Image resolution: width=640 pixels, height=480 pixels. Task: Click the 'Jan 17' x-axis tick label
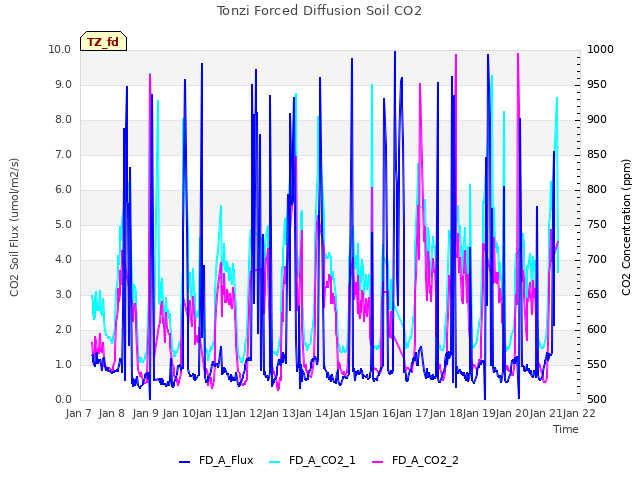412,413
